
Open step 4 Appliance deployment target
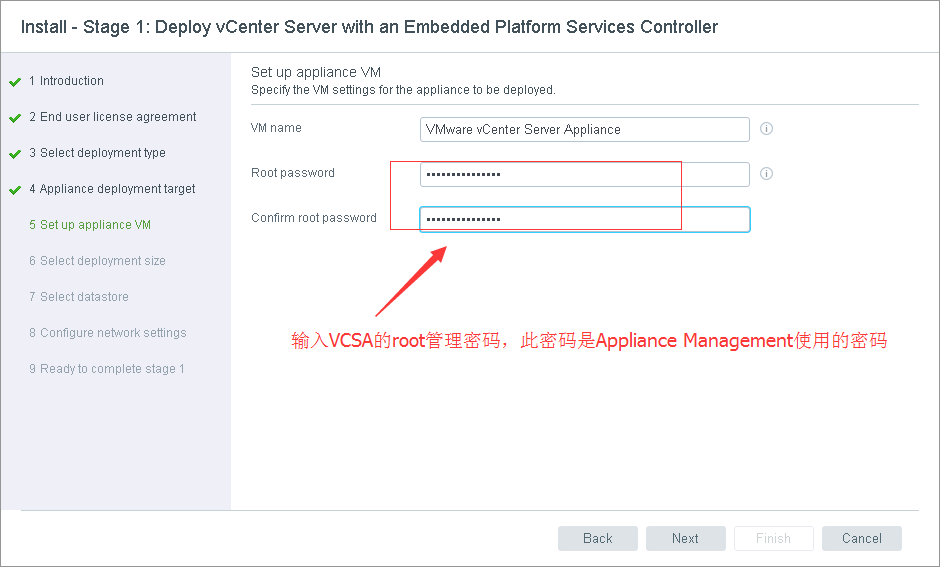pyautogui.click(x=112, y=189)
